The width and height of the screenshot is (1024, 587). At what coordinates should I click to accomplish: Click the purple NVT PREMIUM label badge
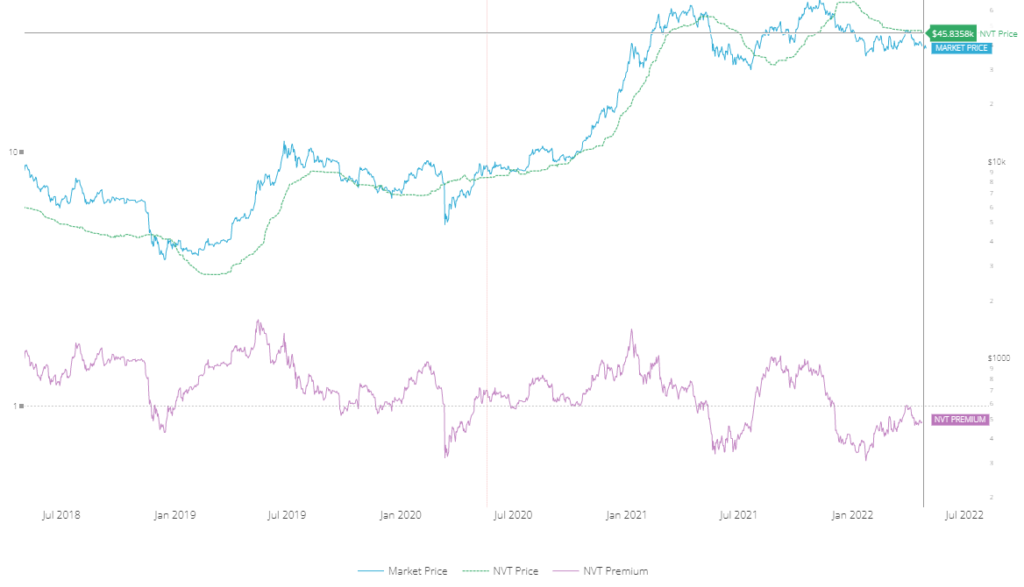[959, 420]
